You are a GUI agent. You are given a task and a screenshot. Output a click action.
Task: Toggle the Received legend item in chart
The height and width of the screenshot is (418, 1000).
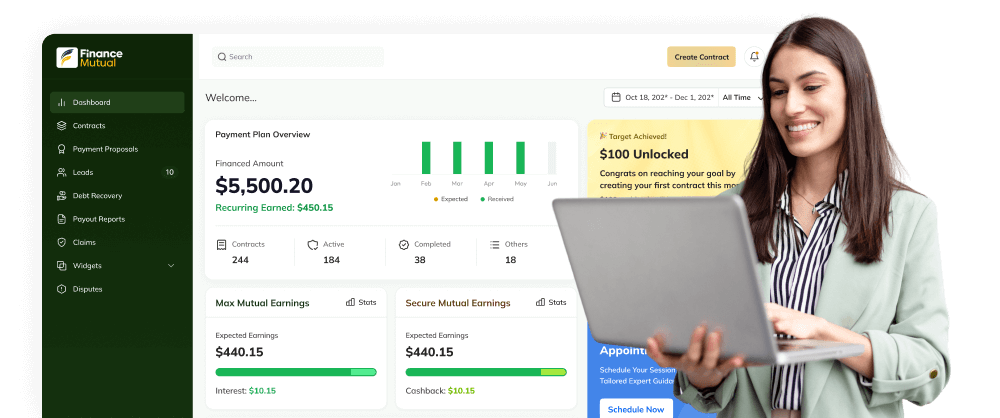pyautogui.click(x=497, y=199)
